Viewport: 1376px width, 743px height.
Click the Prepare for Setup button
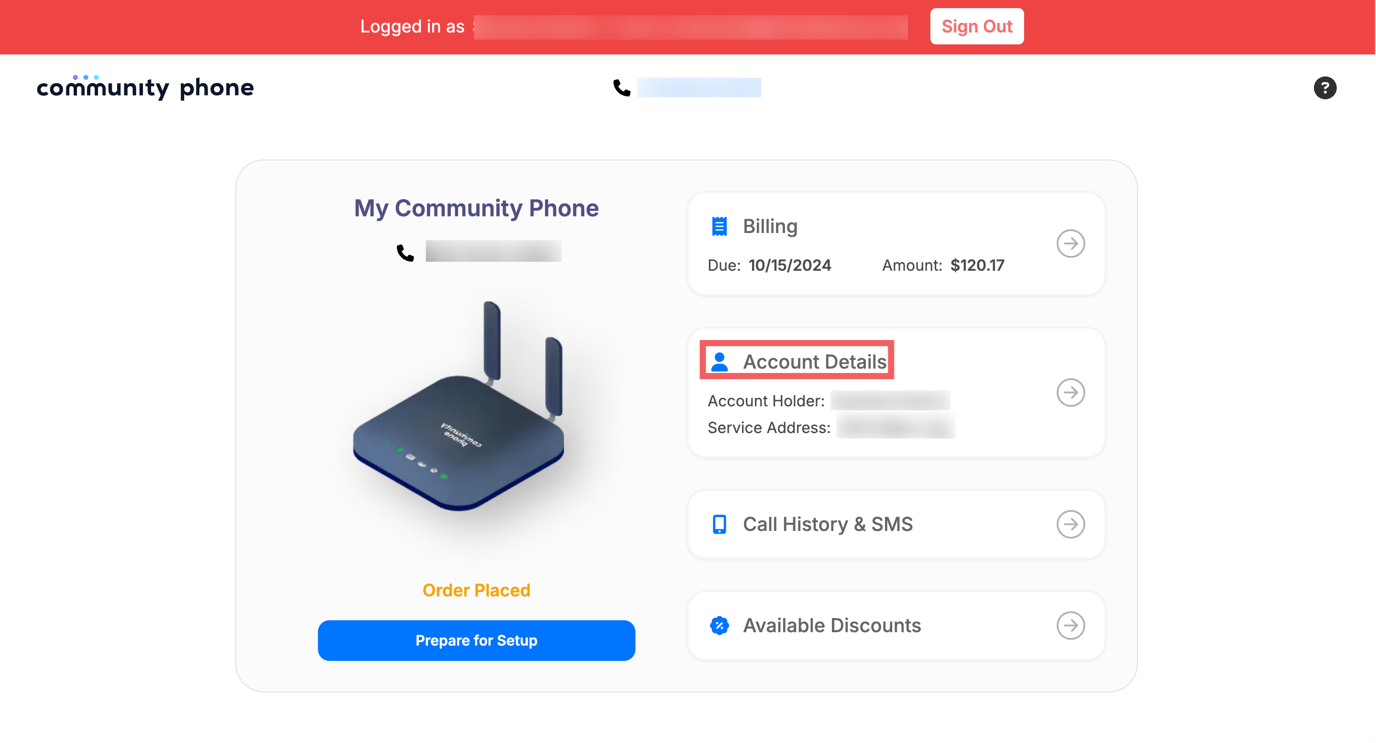476,640
